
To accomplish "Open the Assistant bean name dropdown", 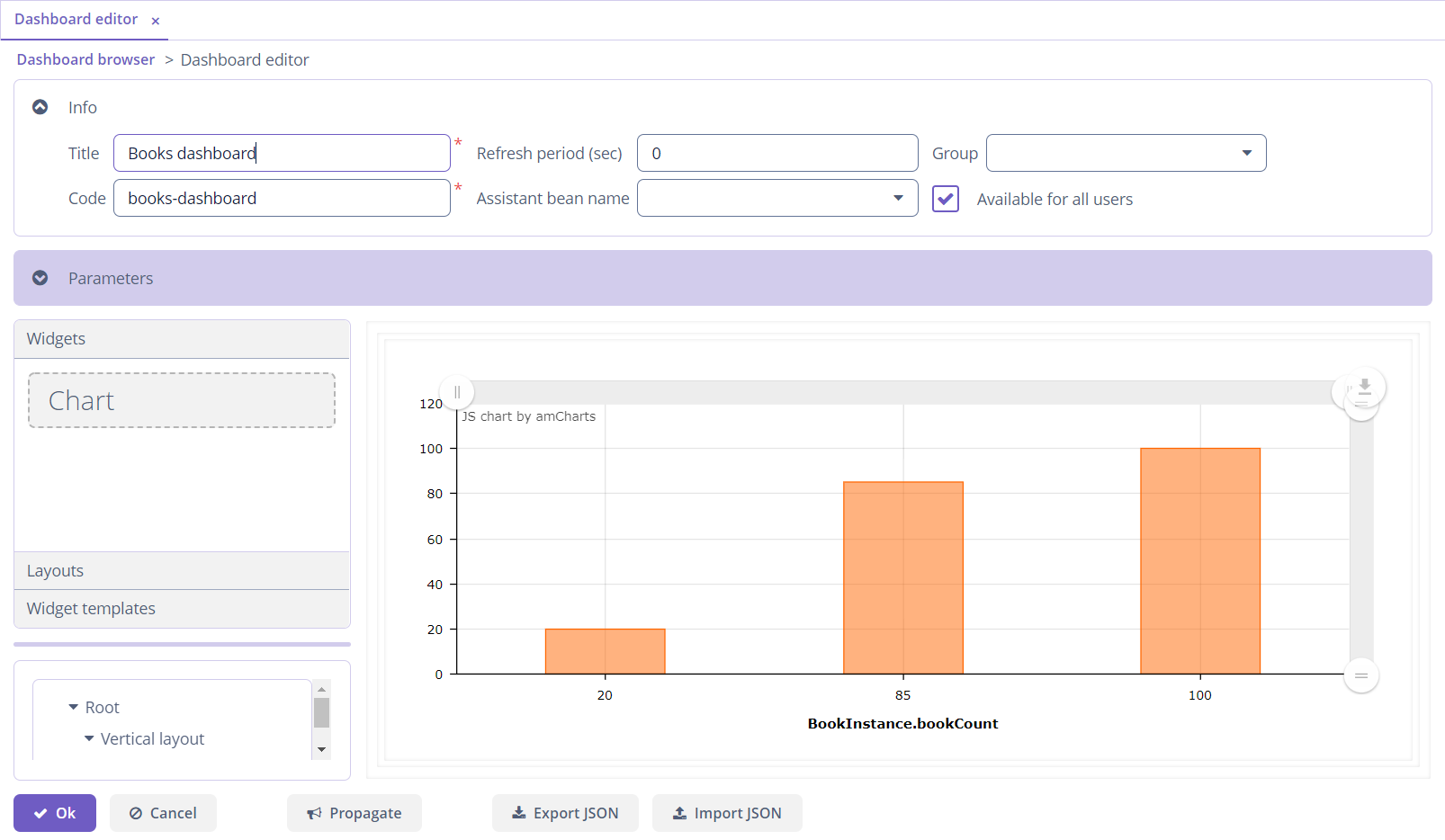I will [x=897, y=198].
